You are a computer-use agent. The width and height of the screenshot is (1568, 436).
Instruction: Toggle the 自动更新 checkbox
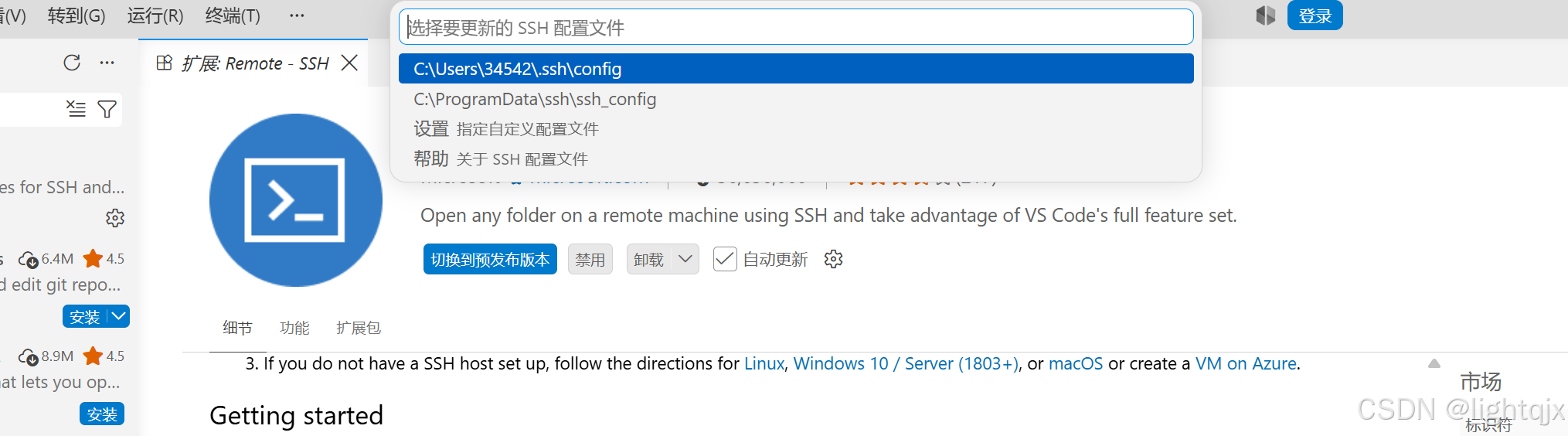(725, 259)
